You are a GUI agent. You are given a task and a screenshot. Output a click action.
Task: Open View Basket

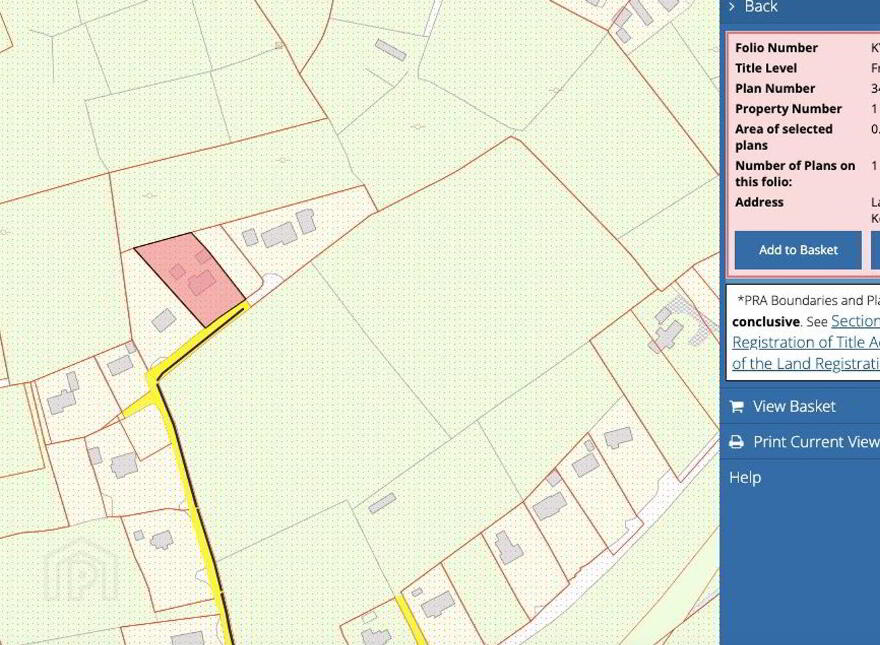coord(794,406)
